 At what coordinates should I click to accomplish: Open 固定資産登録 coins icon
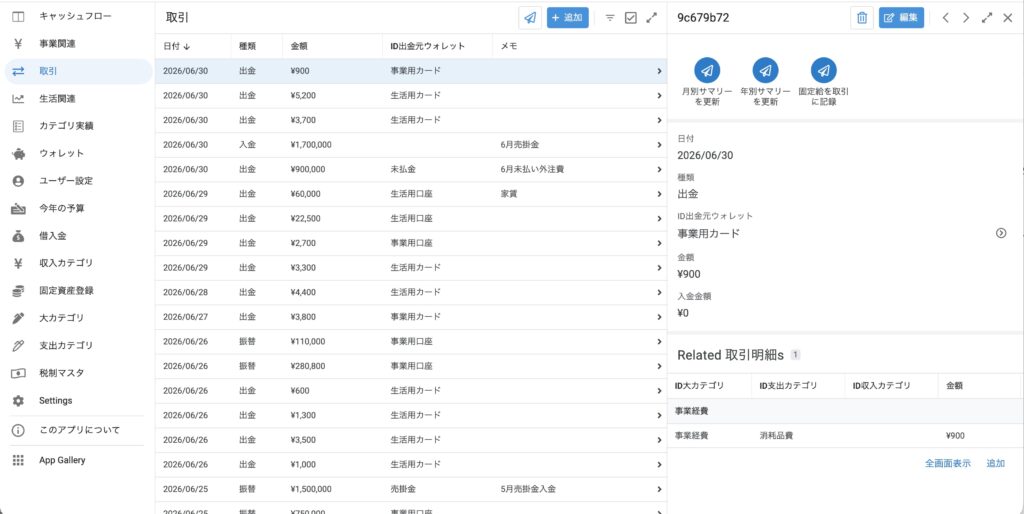tap(18, 291)
